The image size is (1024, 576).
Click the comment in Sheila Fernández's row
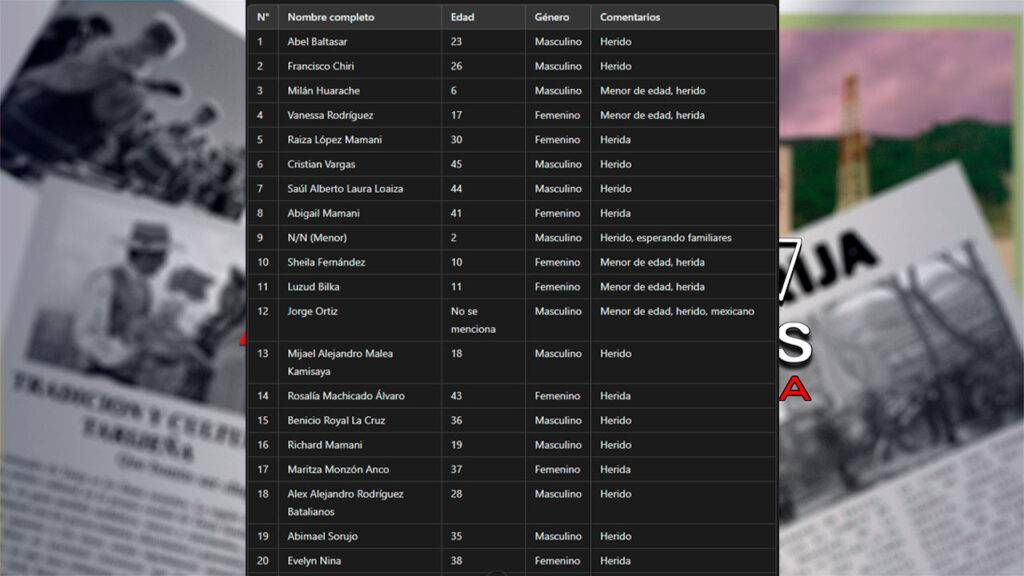tap(652, 262)
